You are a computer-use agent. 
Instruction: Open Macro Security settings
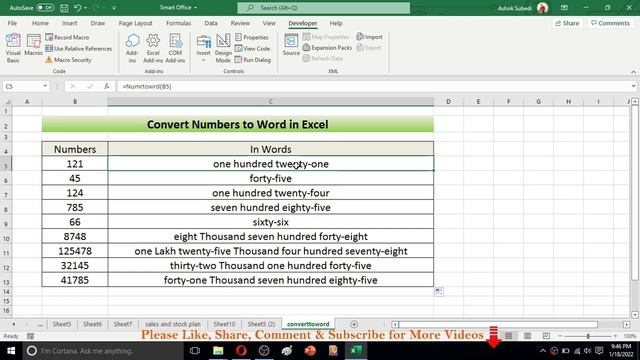[x=68, y=60]
